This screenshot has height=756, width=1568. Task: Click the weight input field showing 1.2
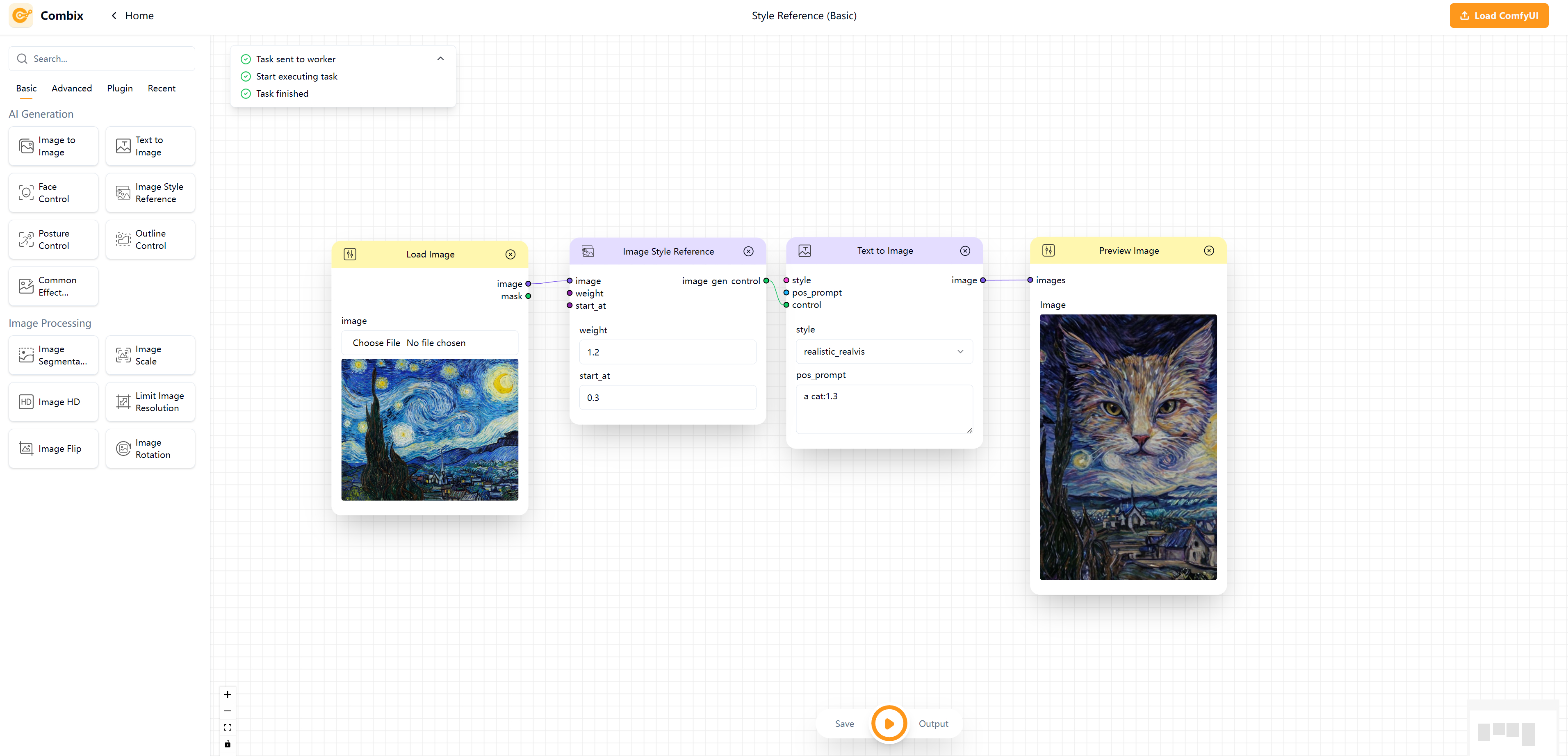click(668, 352)
